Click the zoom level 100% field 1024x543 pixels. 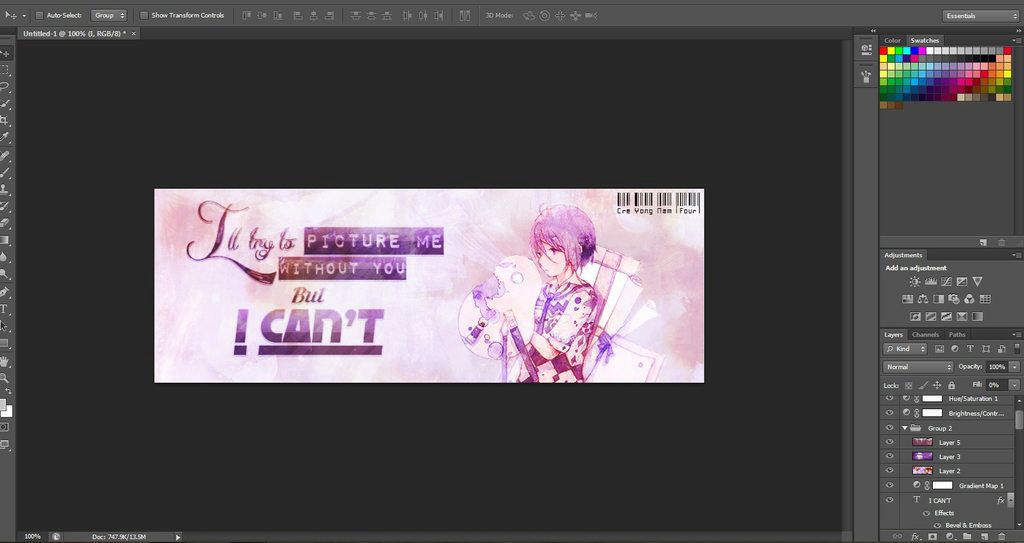click(32, 537)
